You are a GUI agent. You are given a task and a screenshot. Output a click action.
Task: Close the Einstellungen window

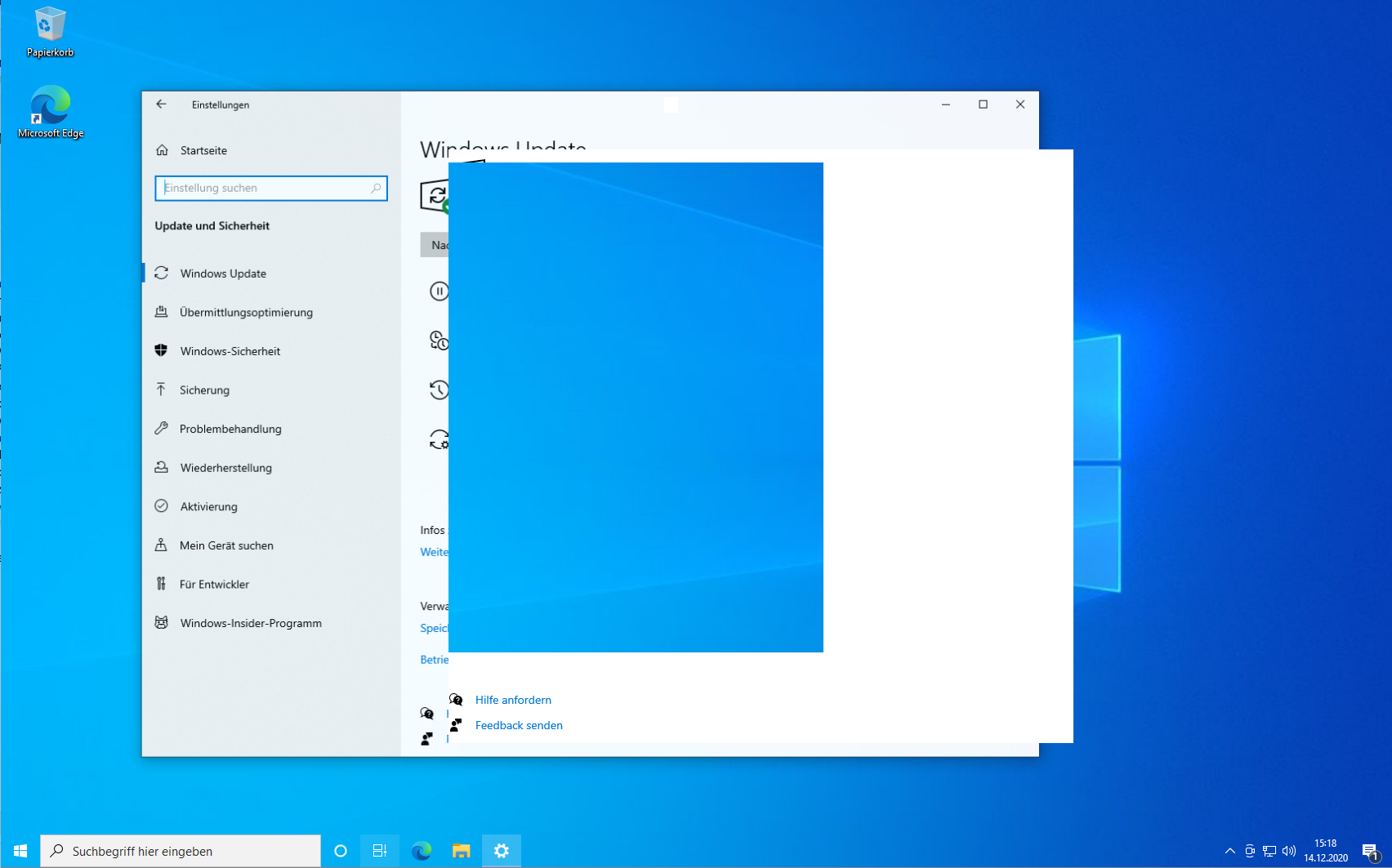pyautogui.click(x=1020, y=105)
